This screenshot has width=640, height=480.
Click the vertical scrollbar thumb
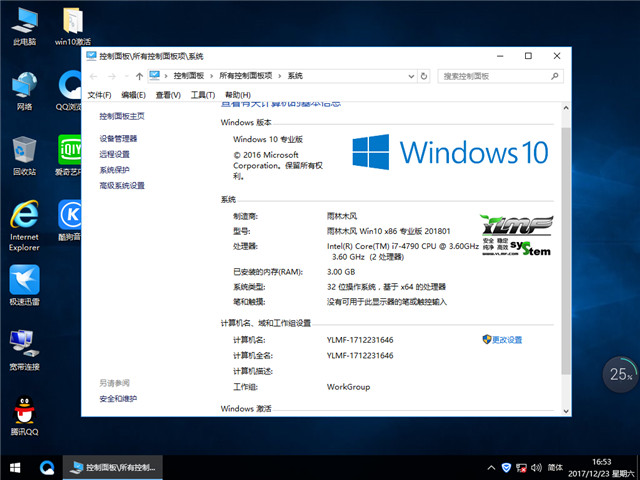pyautogui.click(x=566, y=251)
